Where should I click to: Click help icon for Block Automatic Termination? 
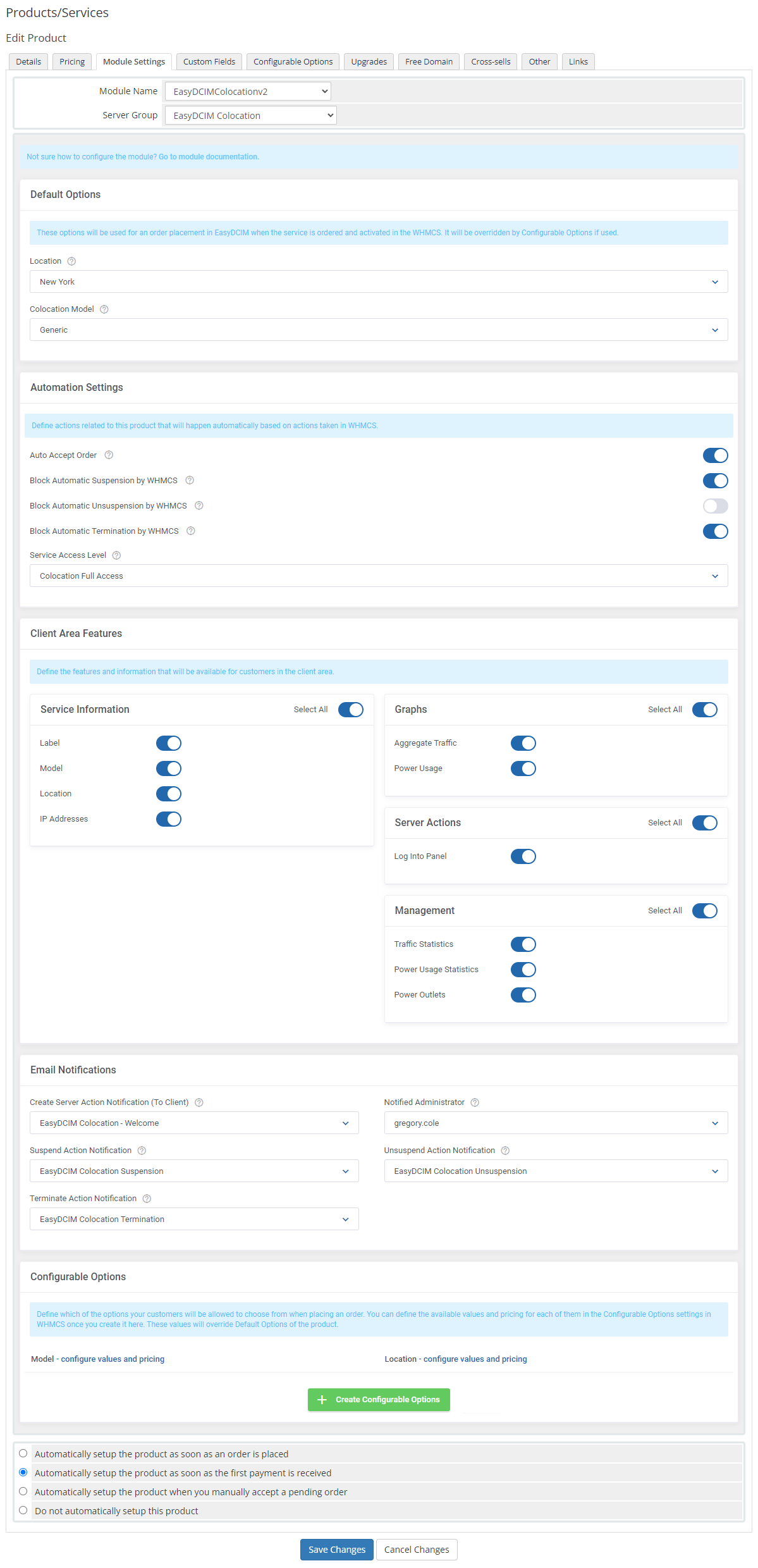pos(191,531)
